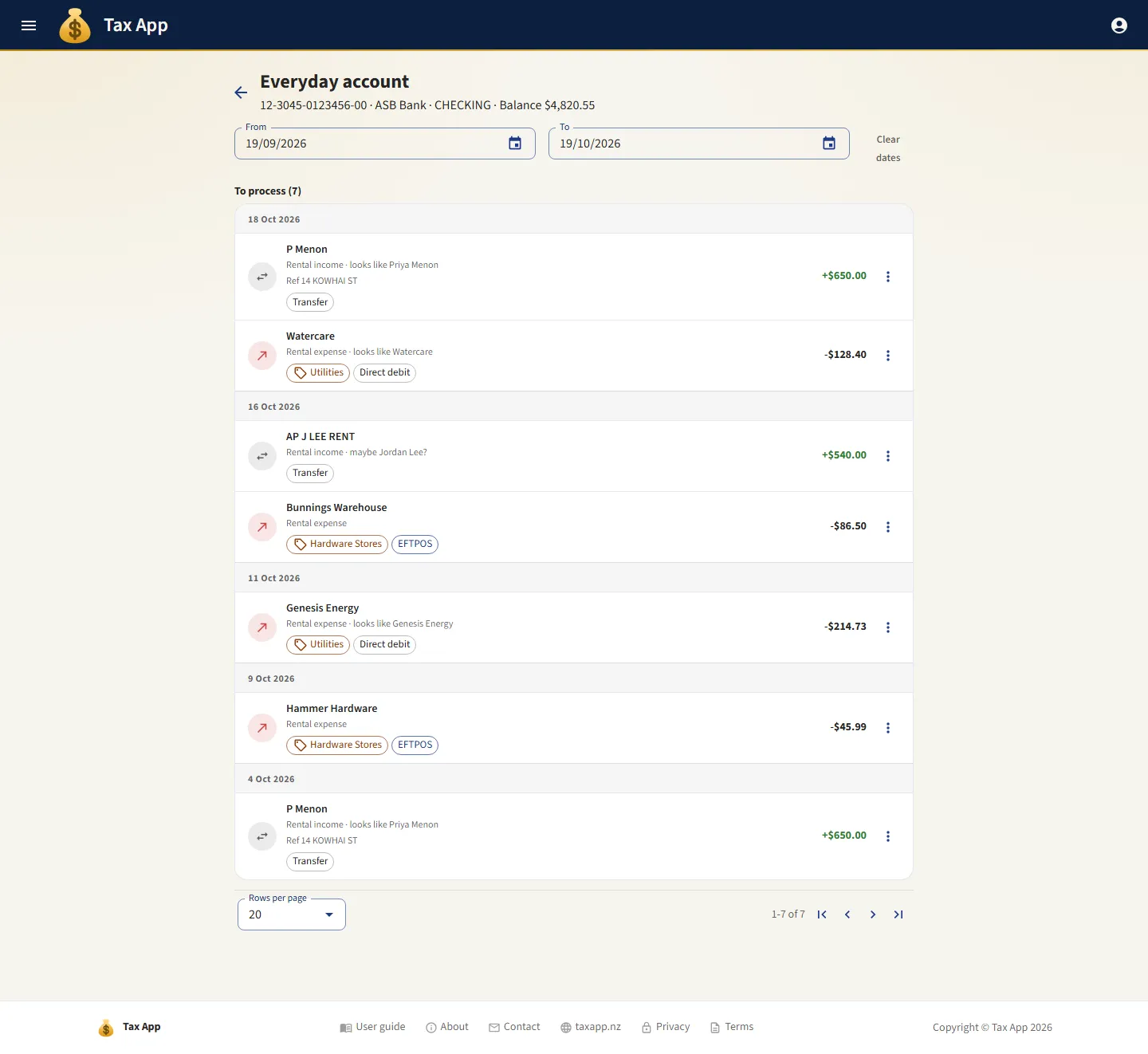The image size is (1148, 1054).
Task: Click the -$214.73 amount
Action: pyautogui.click(x=845, y=627)
